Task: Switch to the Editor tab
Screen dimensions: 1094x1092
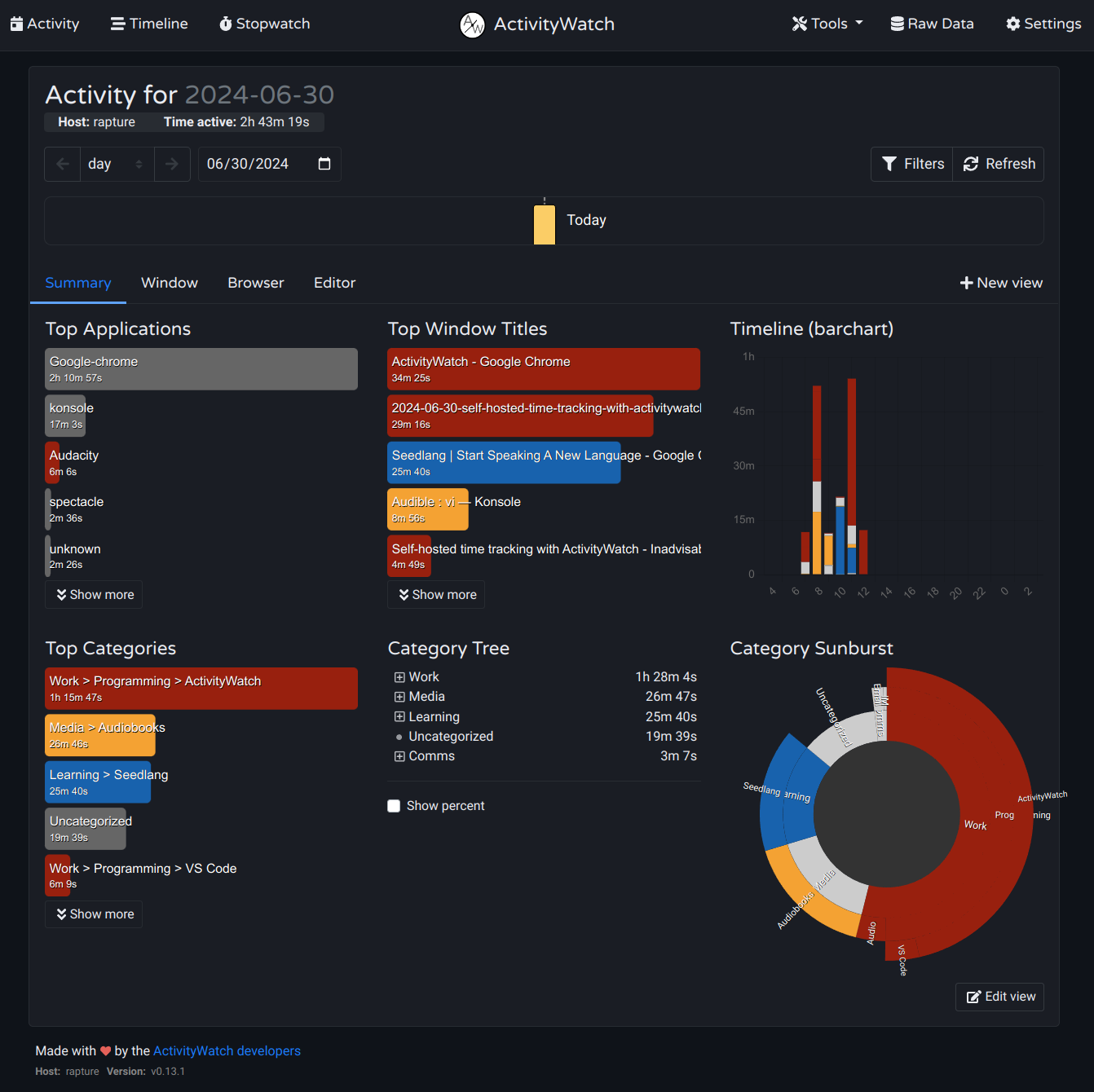Action: (334, 283)
